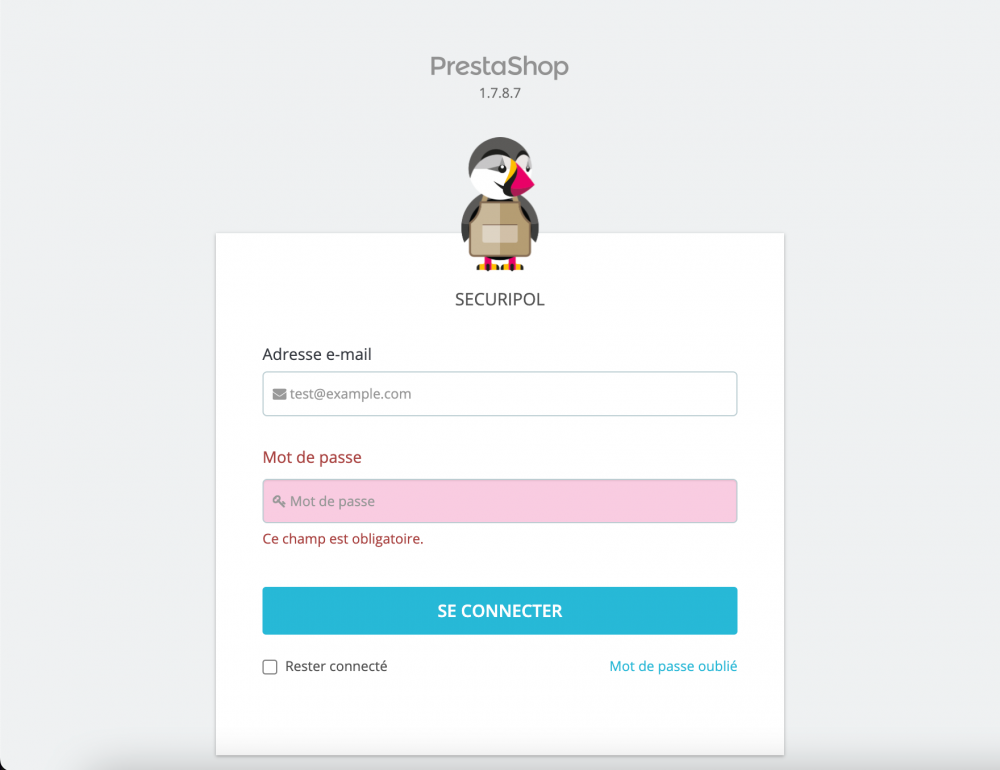Click the Rester connecté label text
Viewport: 1000px width, 770px height.
336,667
